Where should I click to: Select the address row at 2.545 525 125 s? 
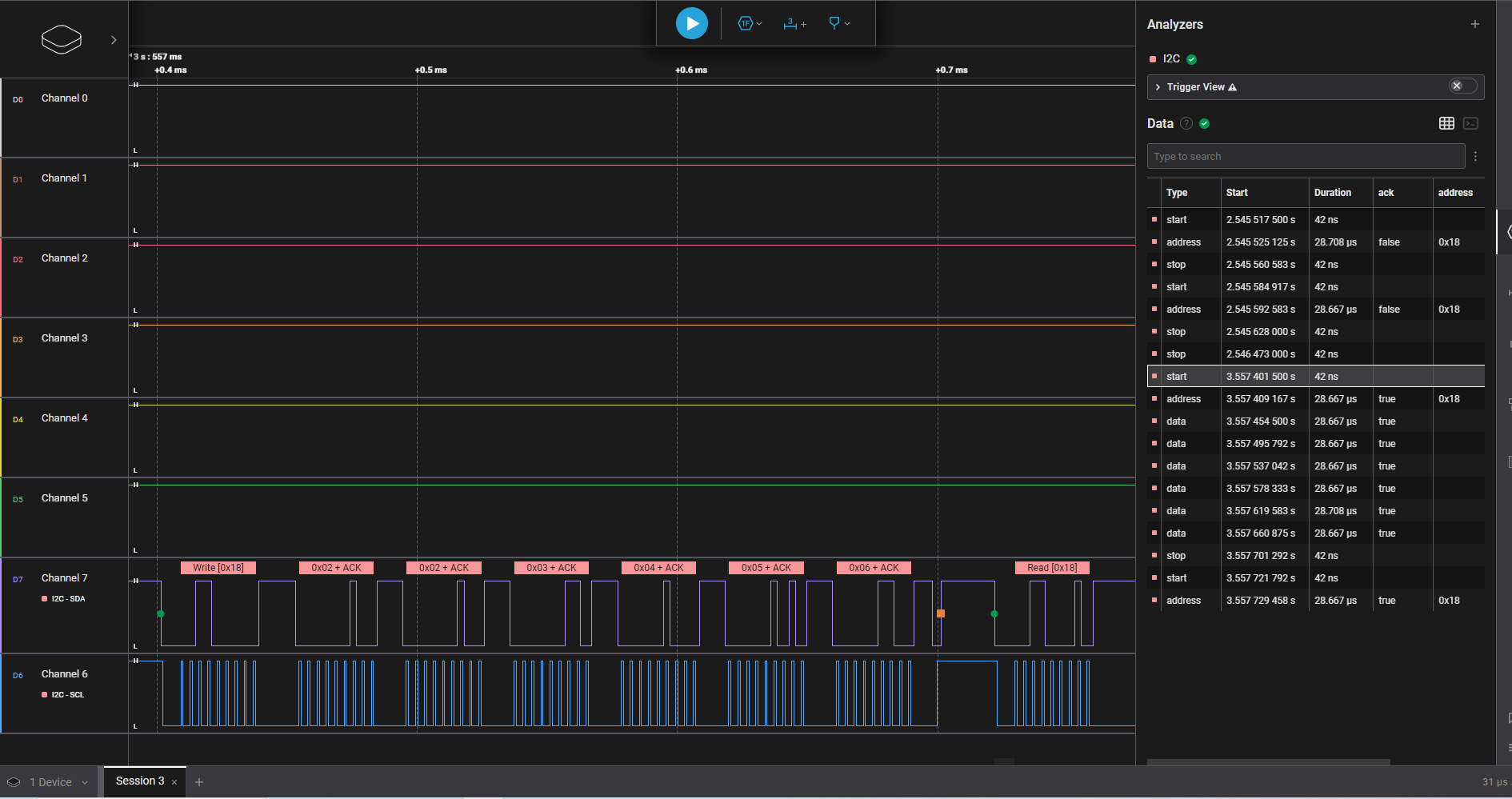coord(1315,242)
